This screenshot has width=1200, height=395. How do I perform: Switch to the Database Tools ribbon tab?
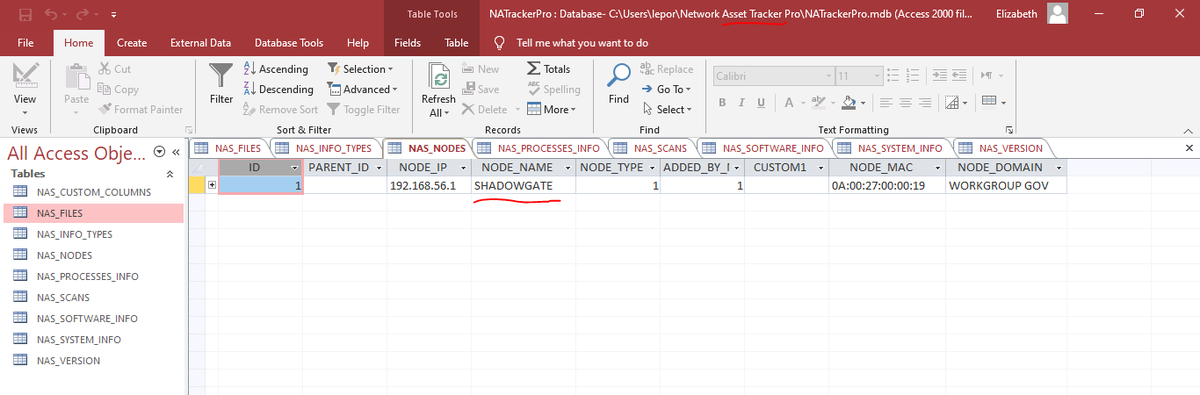(x=289, y=43)
